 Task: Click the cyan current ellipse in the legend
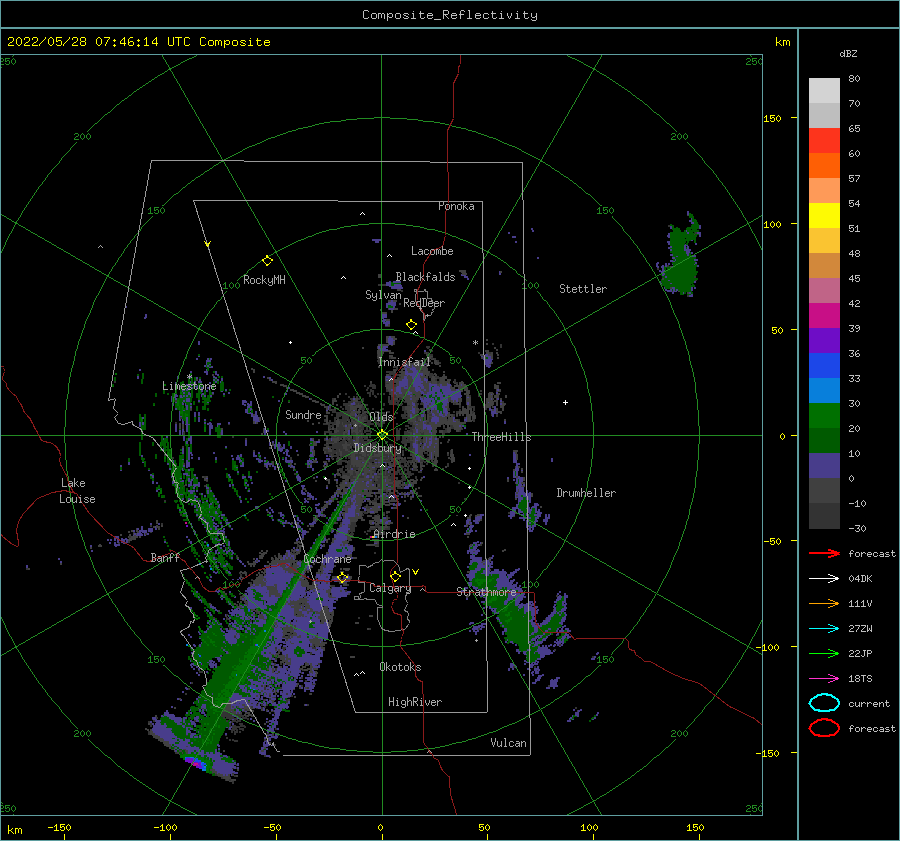[x=824, y=703]
